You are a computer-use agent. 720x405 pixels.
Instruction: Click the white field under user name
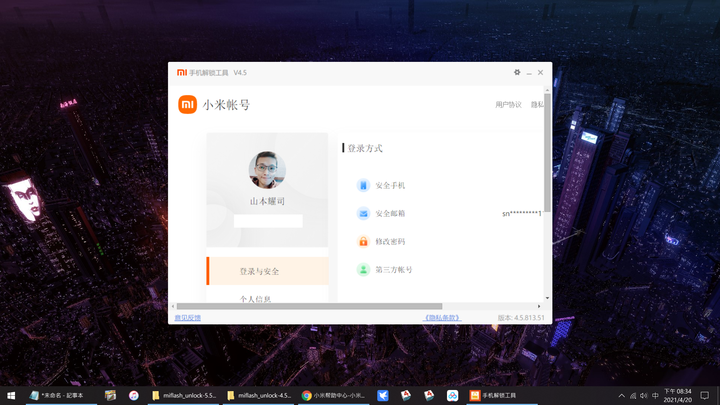tap(268, 221)
